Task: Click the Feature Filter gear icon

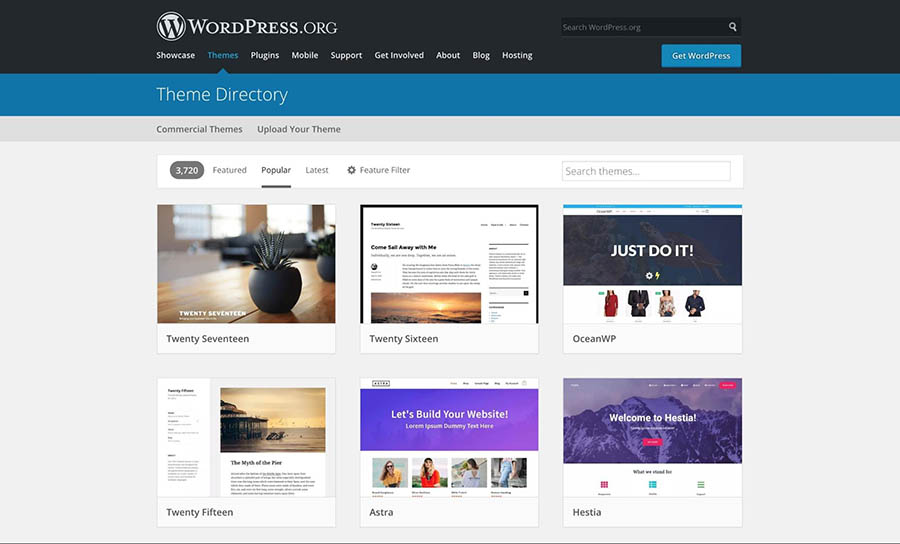Action: [351, 170]
